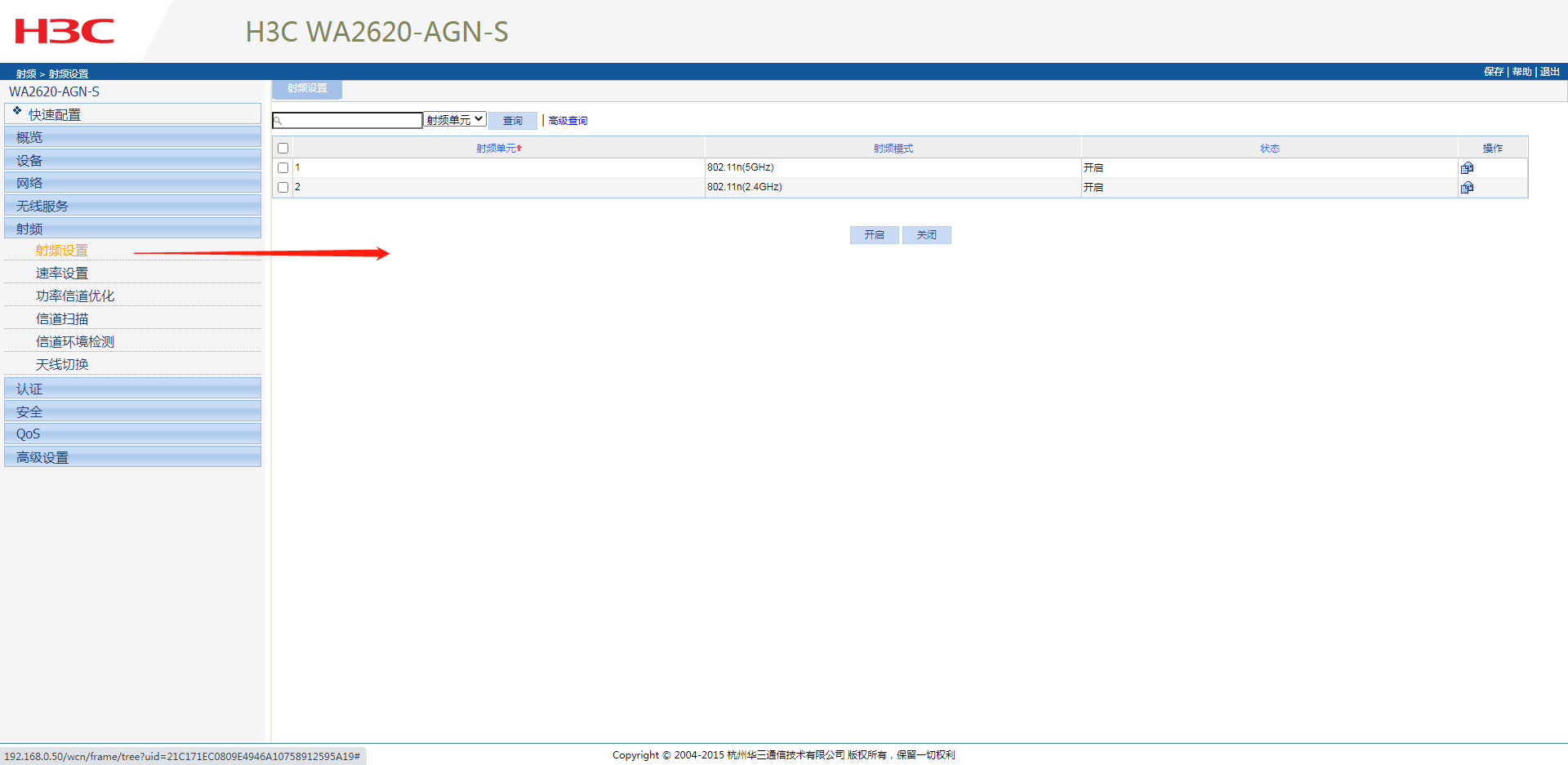Expand the 高级设置 menu section
The image size is (1568, 765).
[x=132, y=457]
